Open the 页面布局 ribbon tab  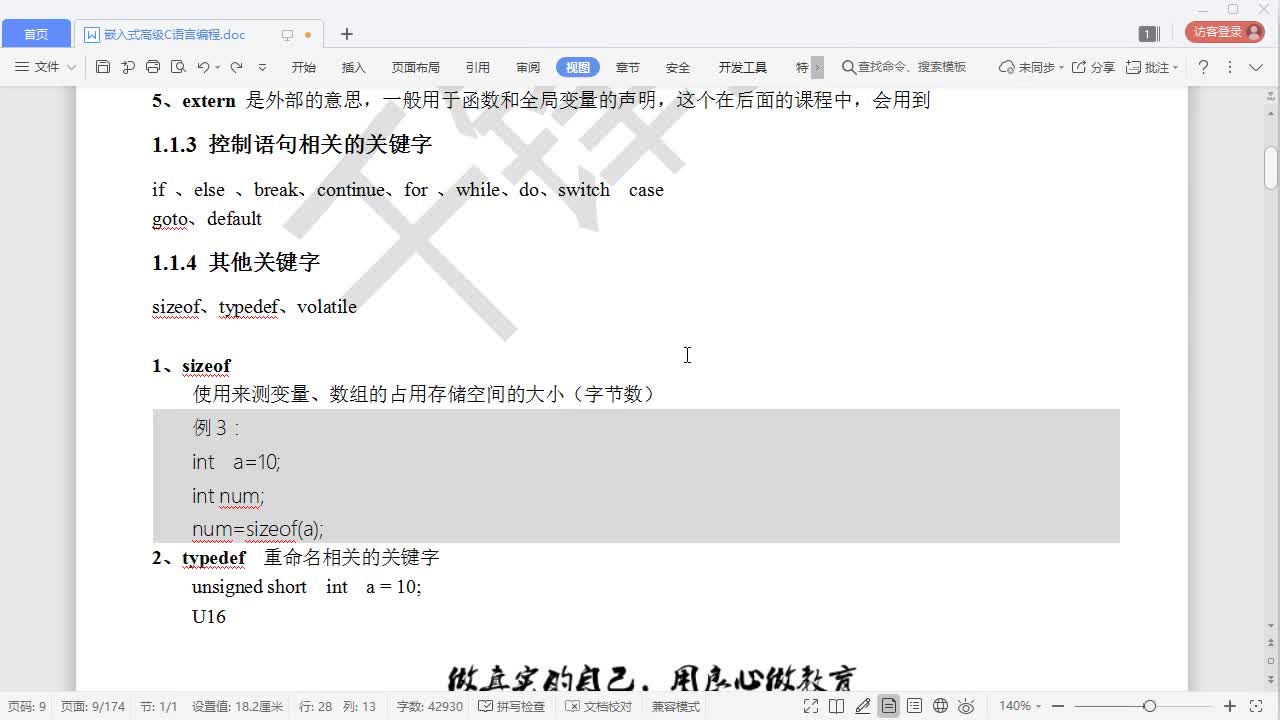[416, 67]
